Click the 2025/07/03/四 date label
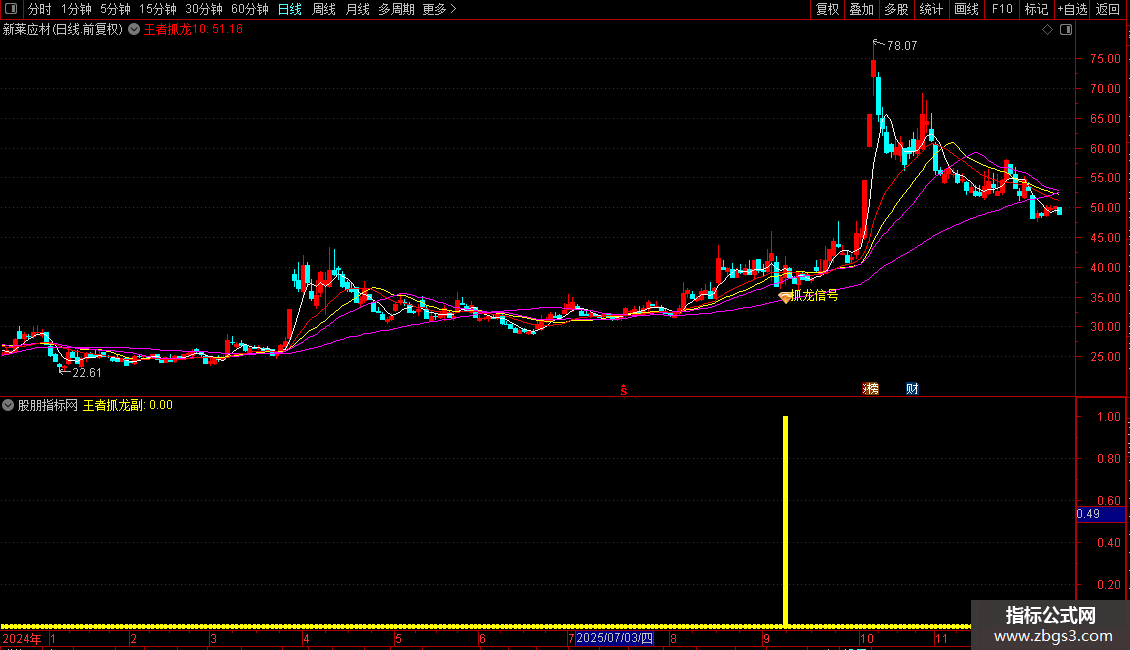This screenshot has height=650, width=1130. 614,638
